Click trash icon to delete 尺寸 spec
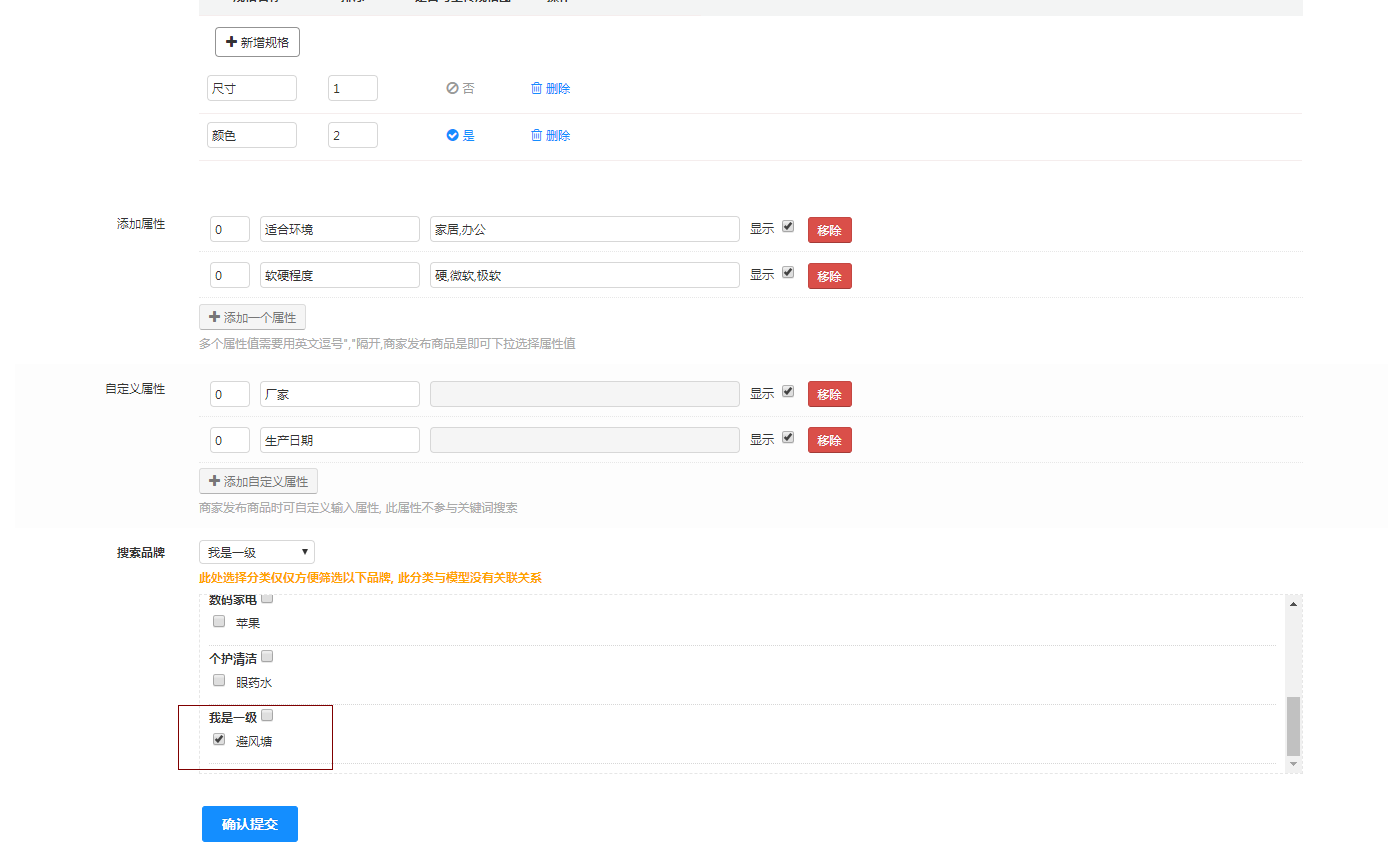1388x859 pixels. coord(536,88)
